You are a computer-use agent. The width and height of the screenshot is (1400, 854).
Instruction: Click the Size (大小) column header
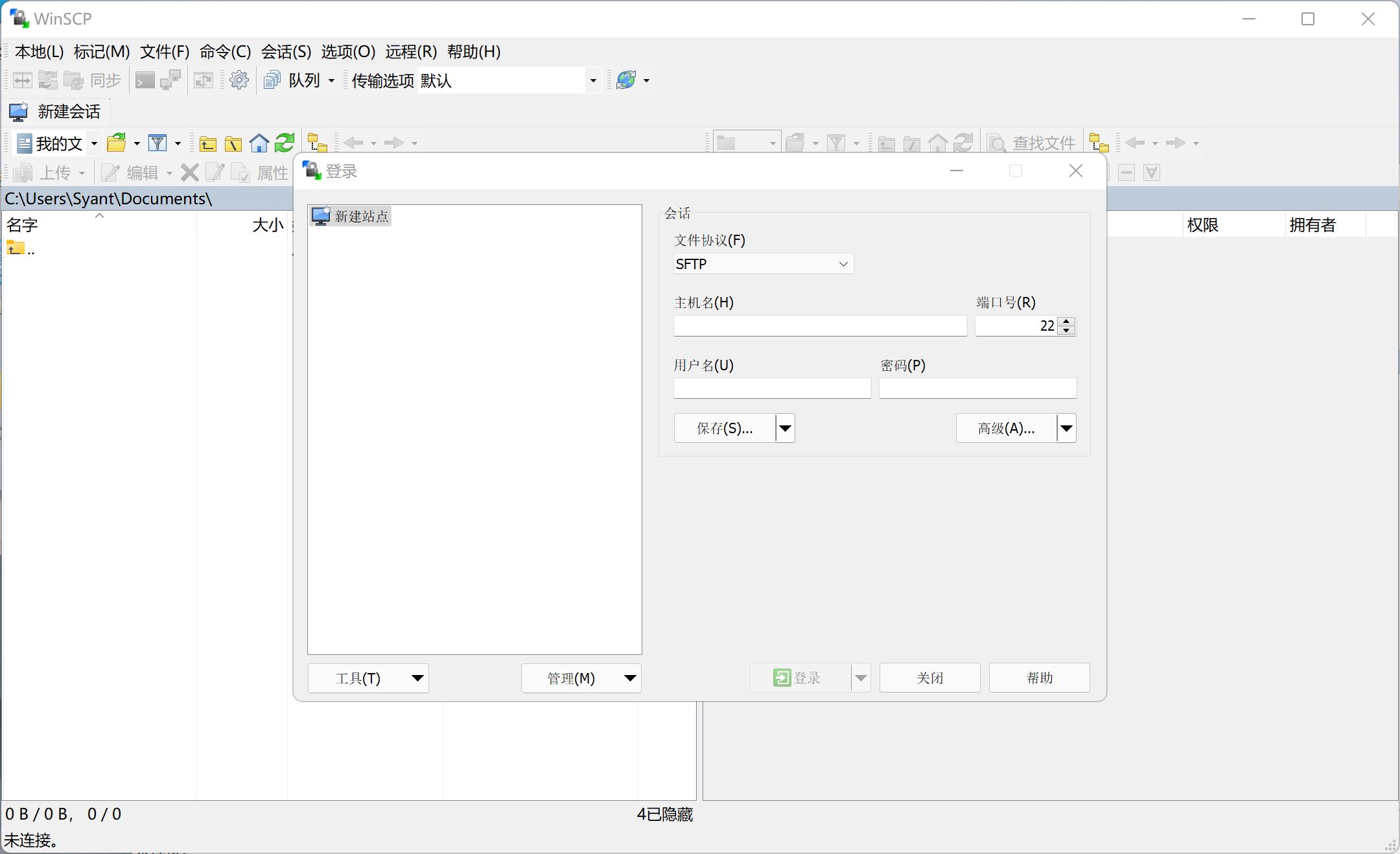242,225
